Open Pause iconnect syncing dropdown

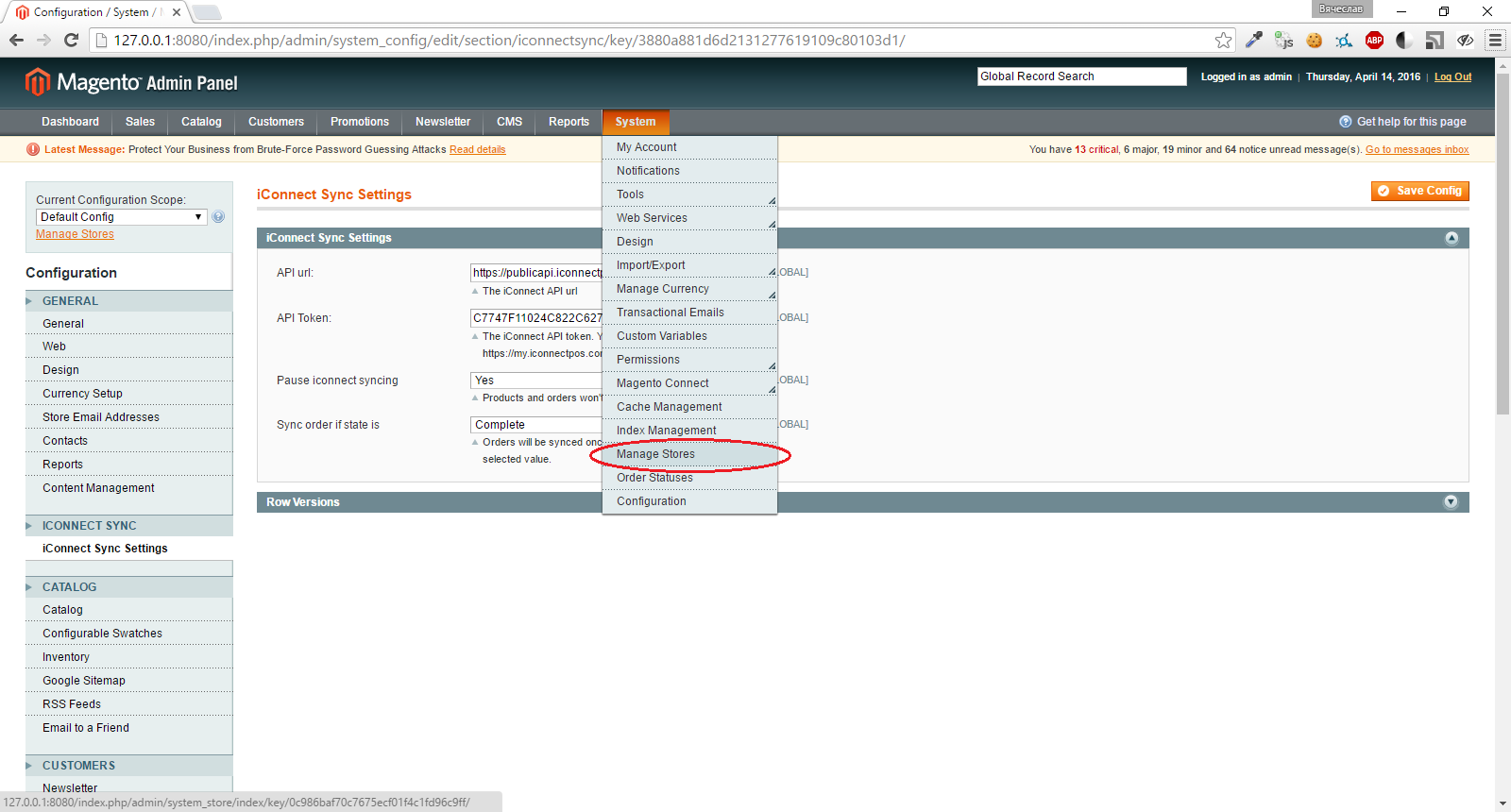click(536, 381)
